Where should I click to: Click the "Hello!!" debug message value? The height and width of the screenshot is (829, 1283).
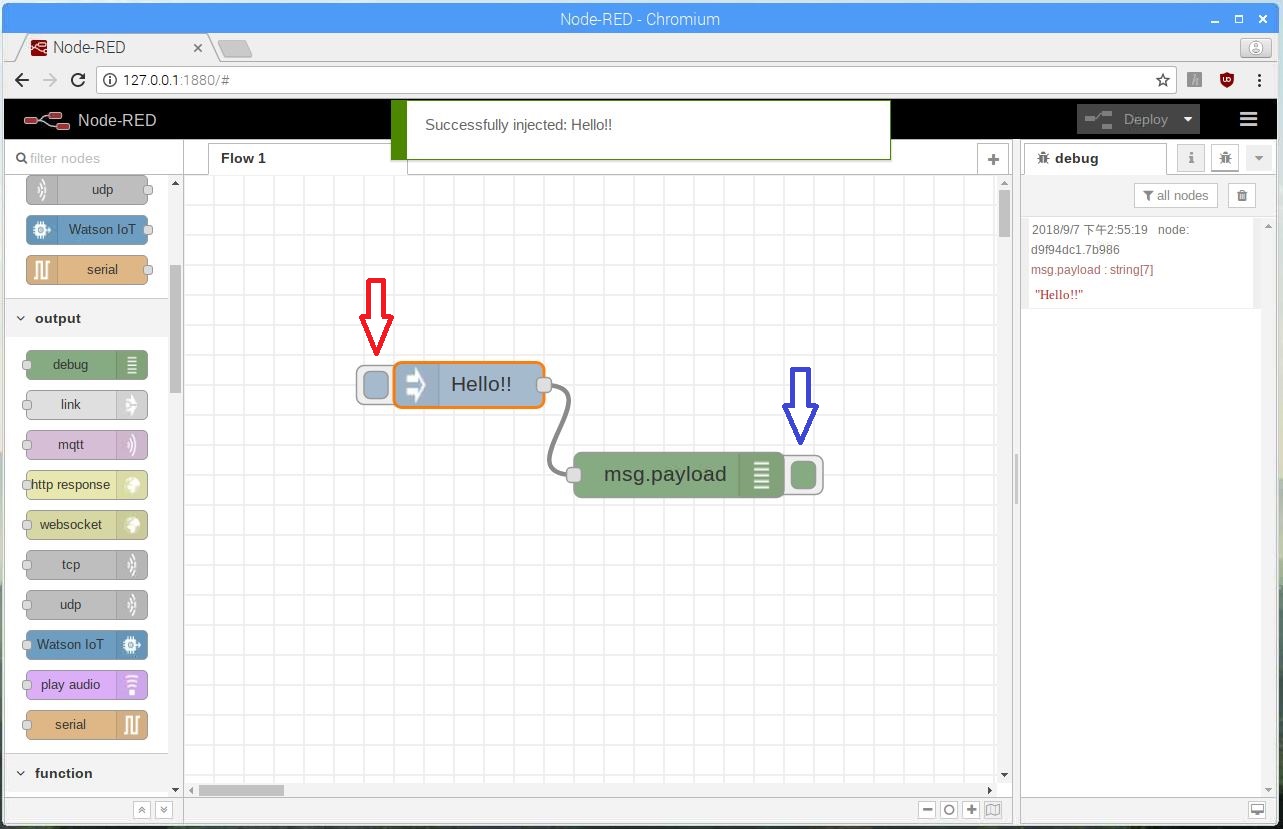point(1060,295)
